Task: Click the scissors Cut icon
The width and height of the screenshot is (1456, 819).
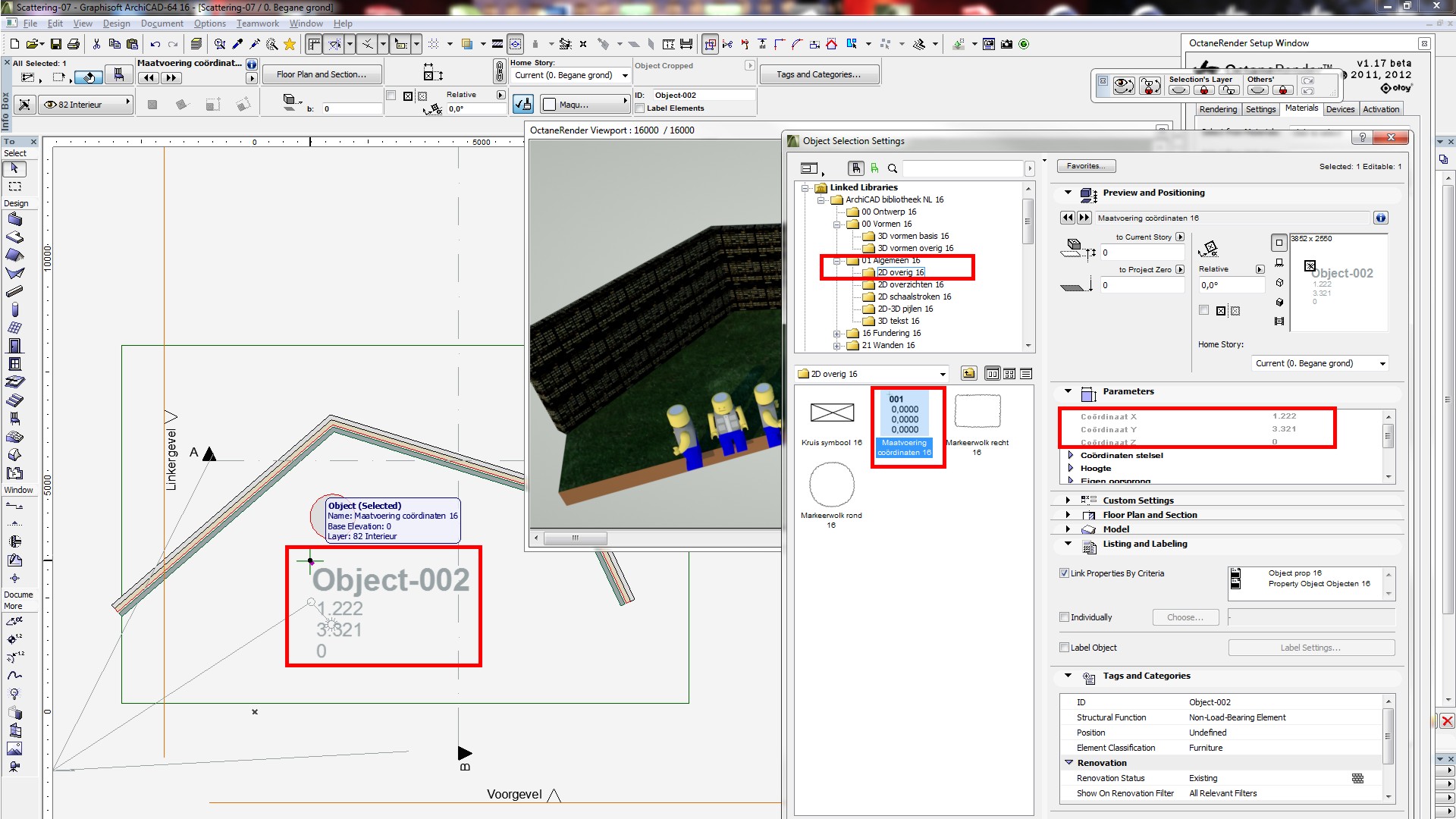Action: click(x=96, y=45)
